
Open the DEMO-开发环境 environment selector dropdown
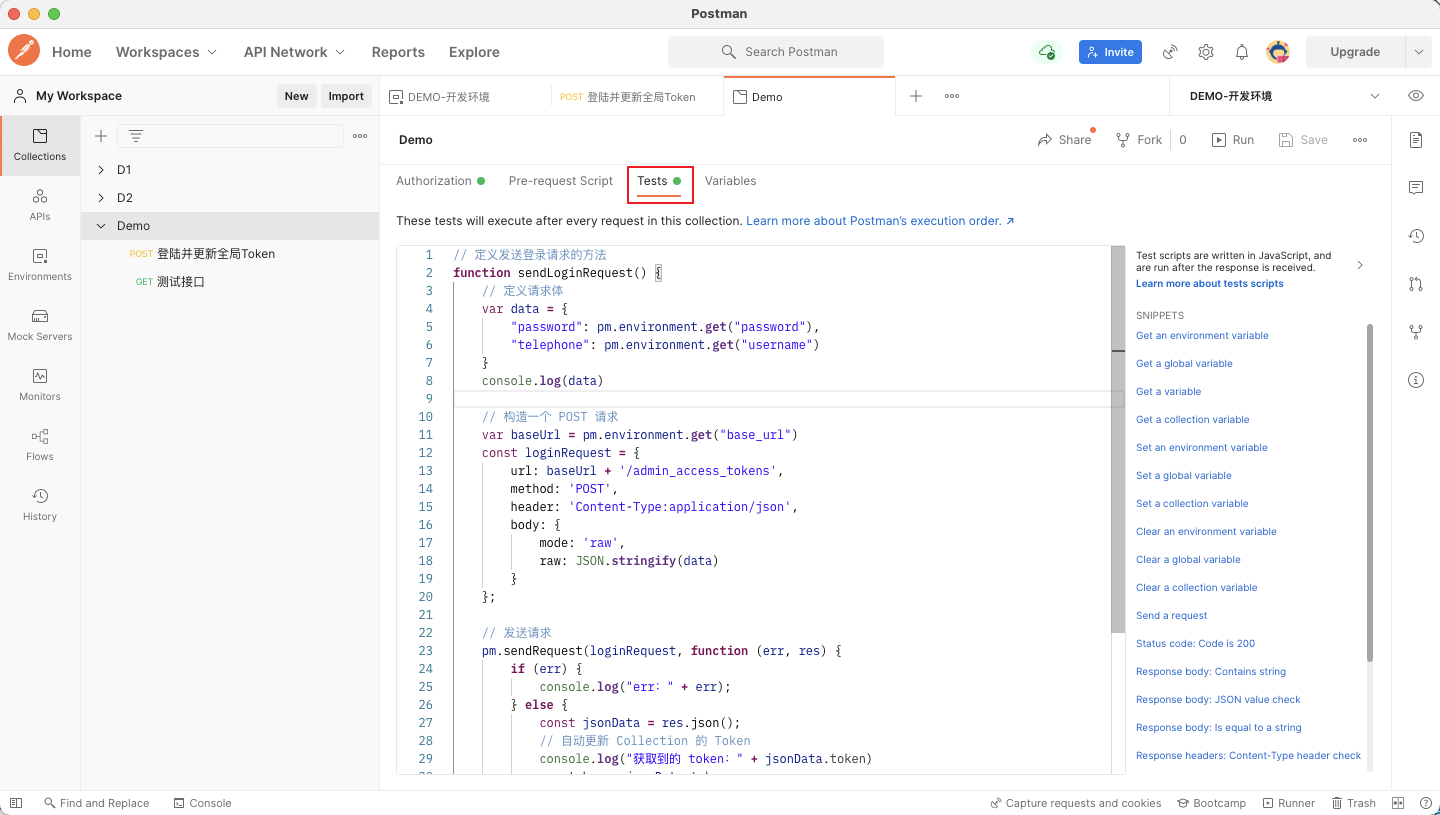pyautogui.click(x=1284, y=96)
